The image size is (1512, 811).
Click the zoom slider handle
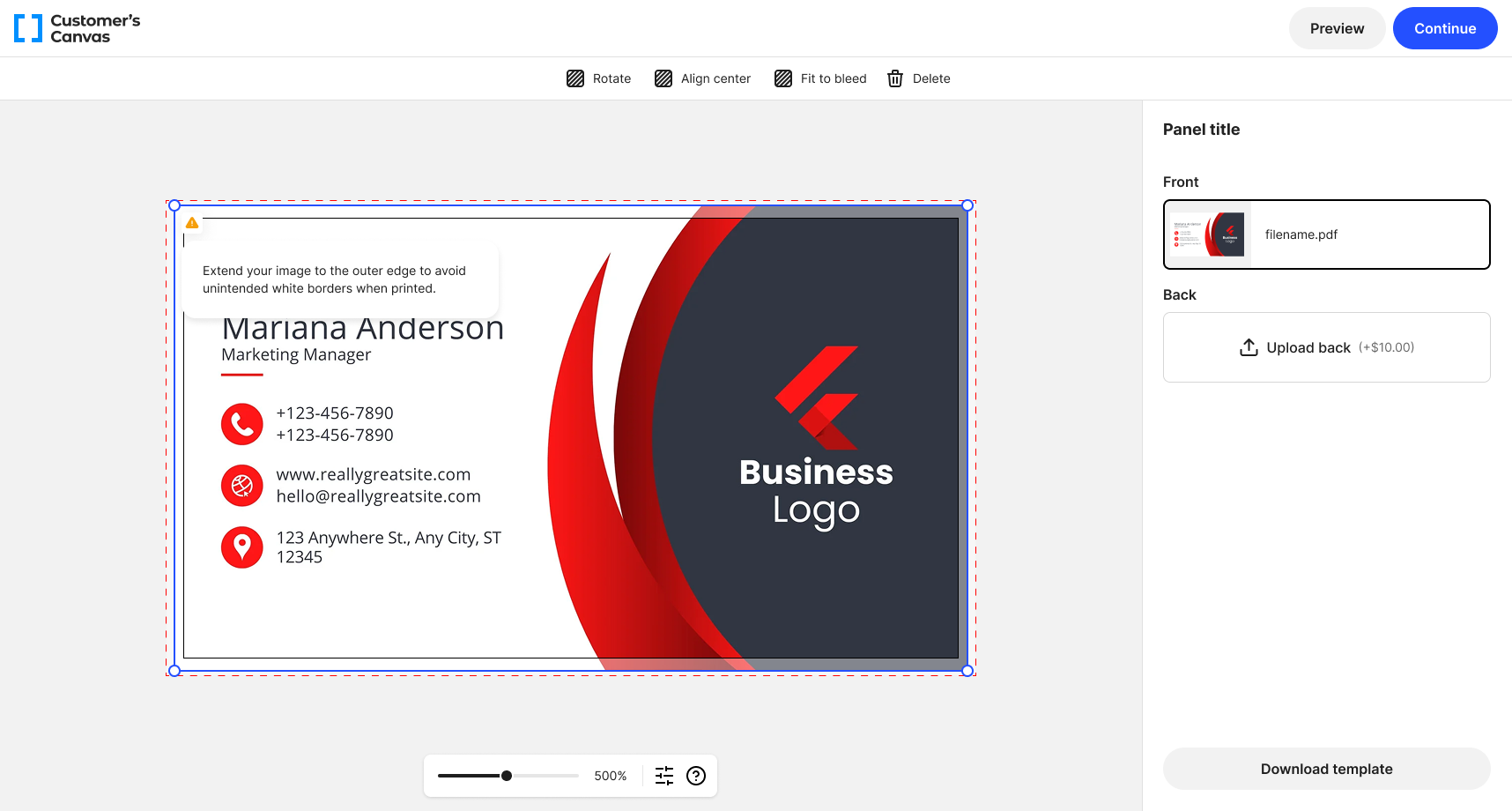(507, 776)
